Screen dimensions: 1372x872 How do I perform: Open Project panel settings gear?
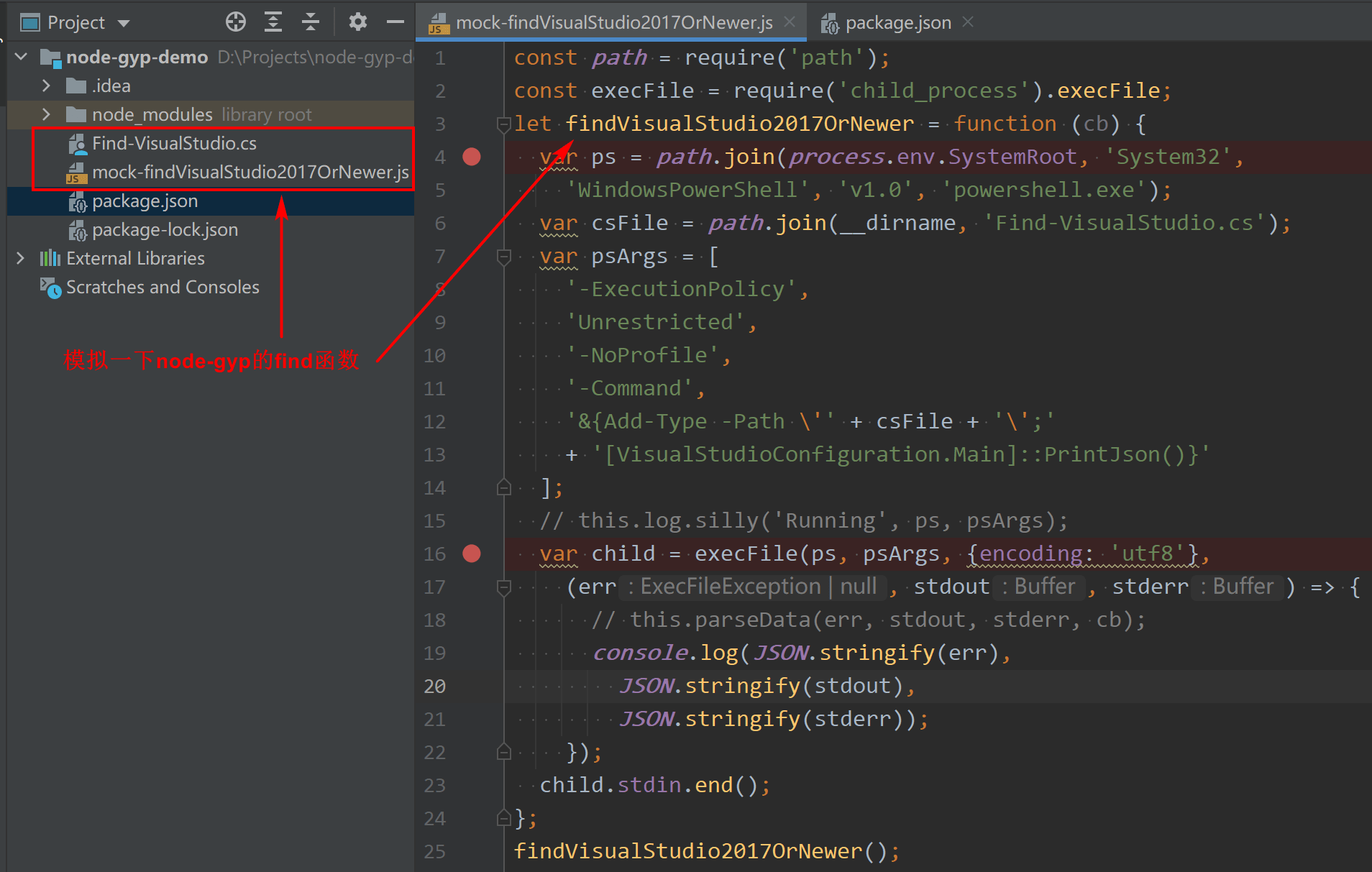click(x=357, y=22)
